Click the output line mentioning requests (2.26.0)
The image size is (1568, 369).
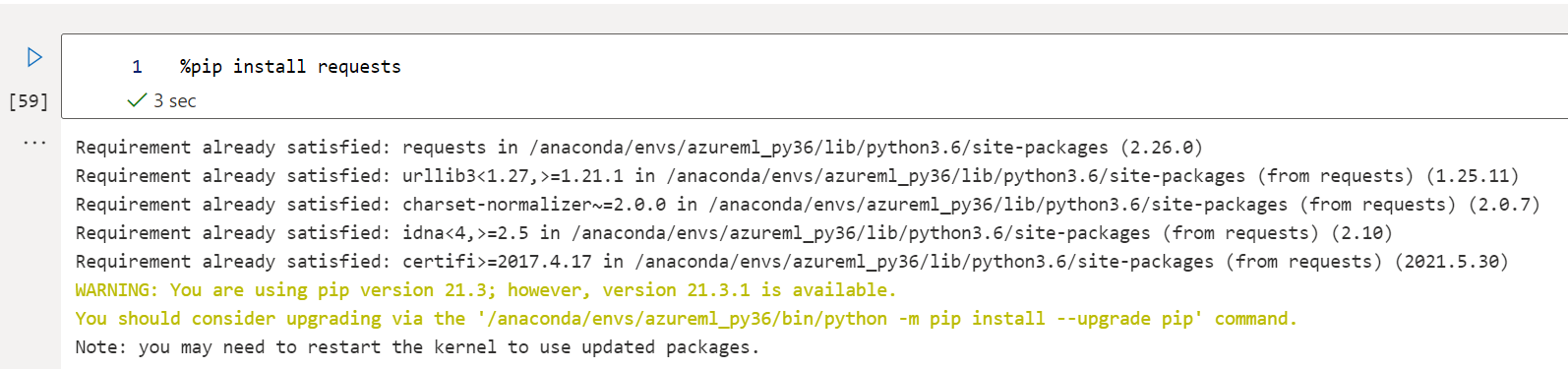coord(639,148)
